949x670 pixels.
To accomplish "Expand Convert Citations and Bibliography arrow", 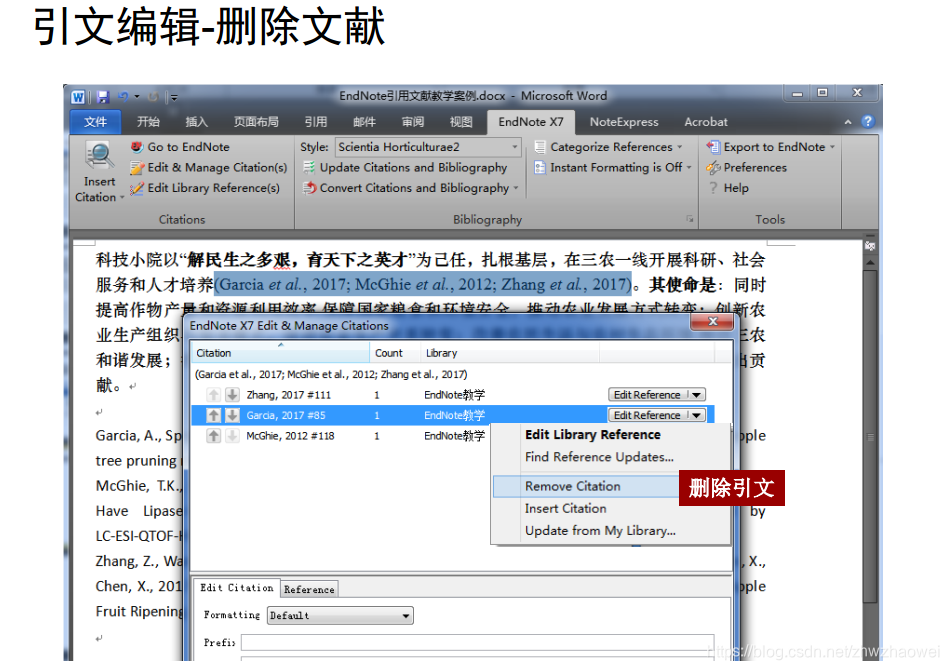I will point(516,188).
